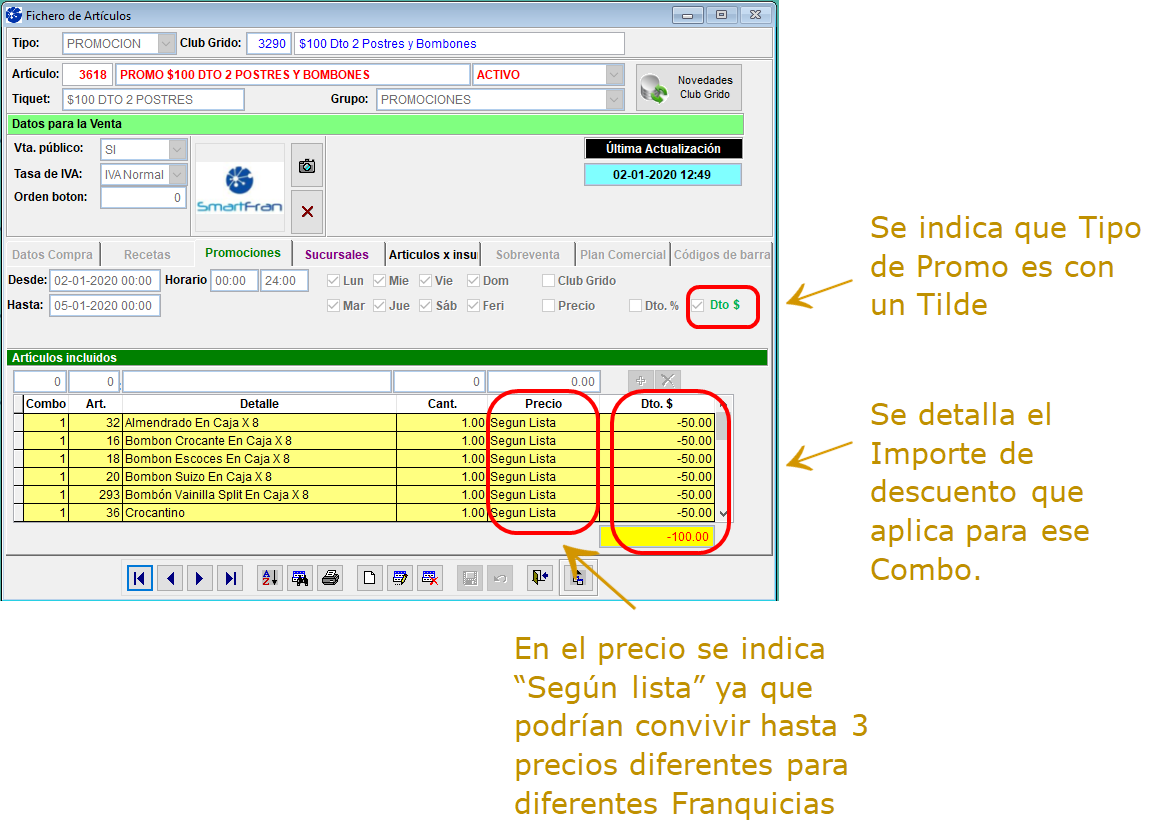Click the camera icon beside the logo
1172x838 pixels.
click(307, 166)
